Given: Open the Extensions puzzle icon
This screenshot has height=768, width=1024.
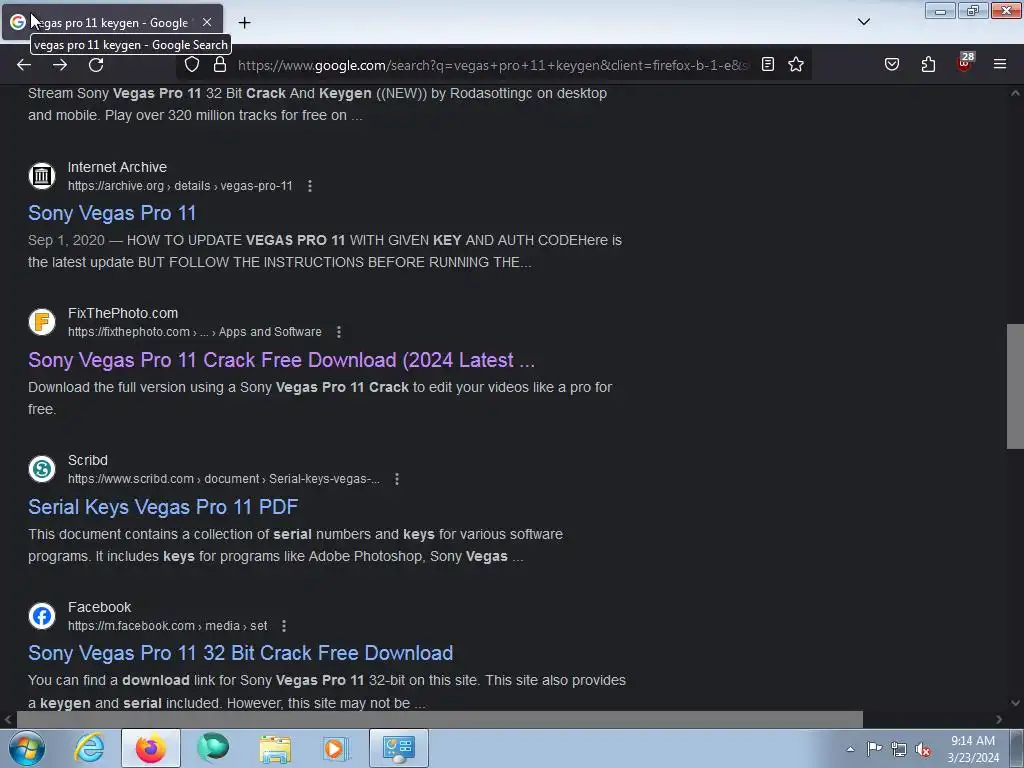Looking at the screenshot, I should click(928, 64).
